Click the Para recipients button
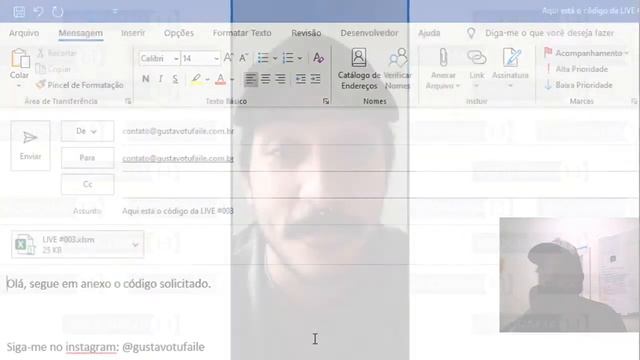This screenshot has width=640, height=360. coord(87,158)
